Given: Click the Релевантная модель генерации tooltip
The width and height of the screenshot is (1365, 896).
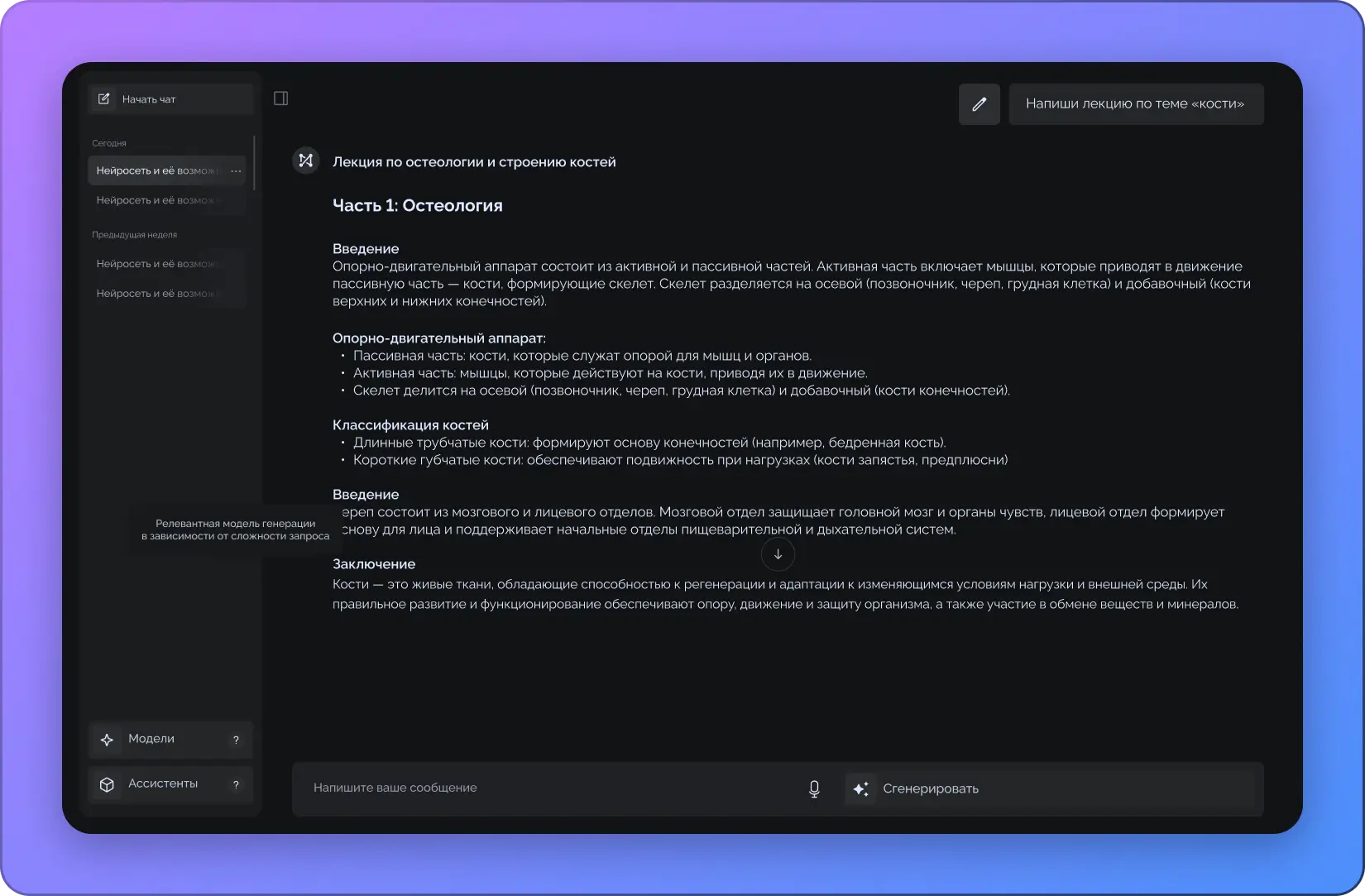Looking at the screenshot, I should tap(235, 529).
